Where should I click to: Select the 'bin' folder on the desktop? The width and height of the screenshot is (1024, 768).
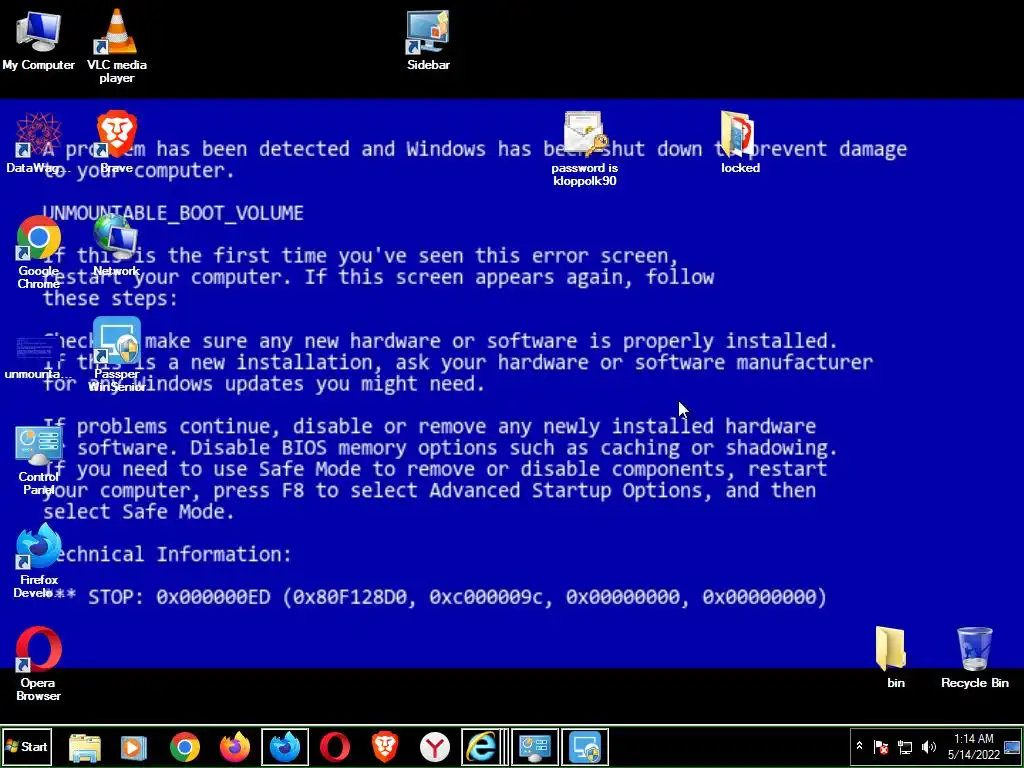click(895, 657)
